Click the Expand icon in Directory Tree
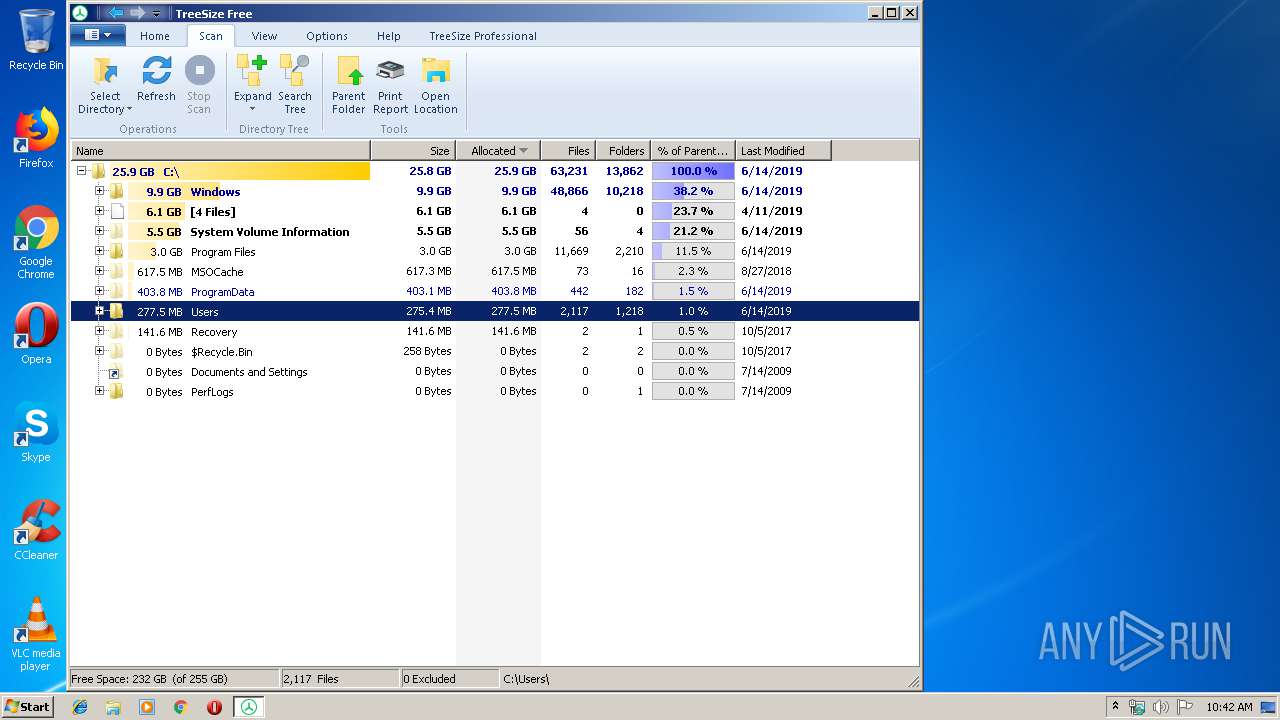The width and height of the screenshot is (1280, 720). click(252, 72)
